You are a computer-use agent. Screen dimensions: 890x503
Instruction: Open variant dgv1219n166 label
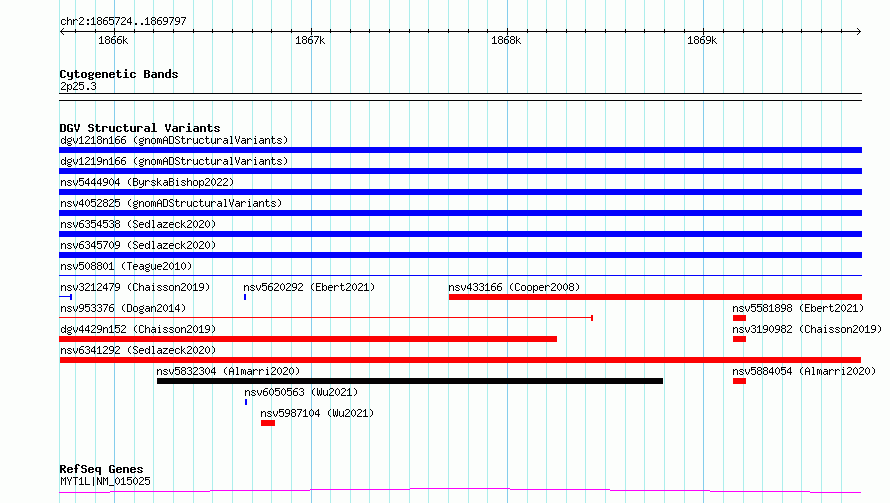coord(174,161)
